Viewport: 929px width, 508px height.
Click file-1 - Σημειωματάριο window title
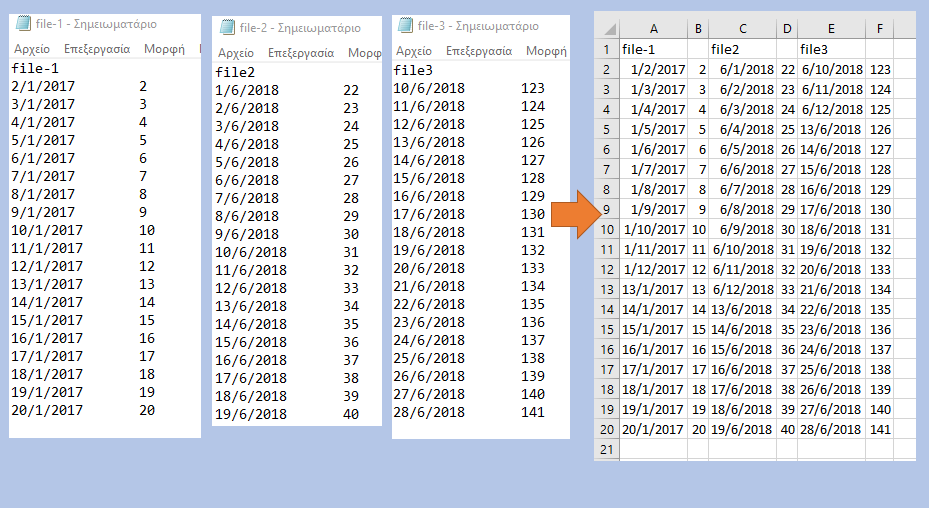point(96,24)
